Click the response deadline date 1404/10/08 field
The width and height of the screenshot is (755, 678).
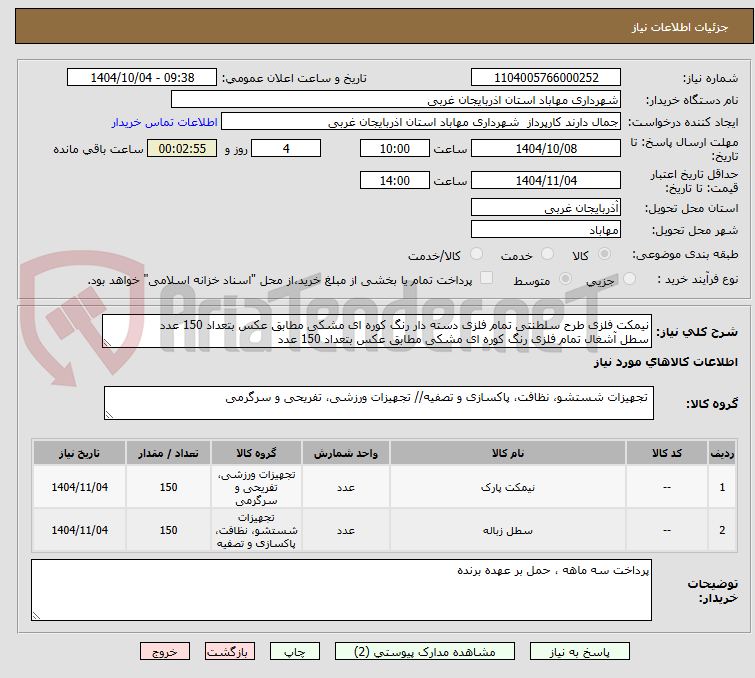pos(546,148)
